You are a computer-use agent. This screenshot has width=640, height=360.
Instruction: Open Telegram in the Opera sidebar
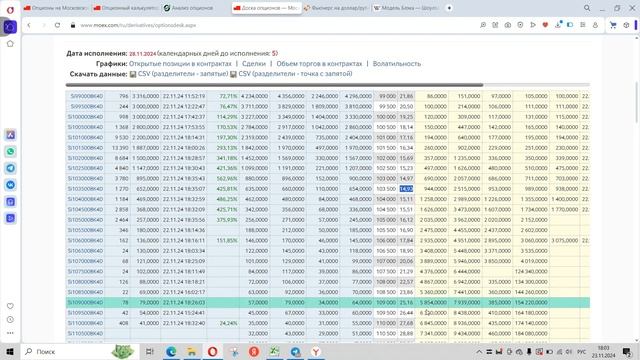point(11,168)
